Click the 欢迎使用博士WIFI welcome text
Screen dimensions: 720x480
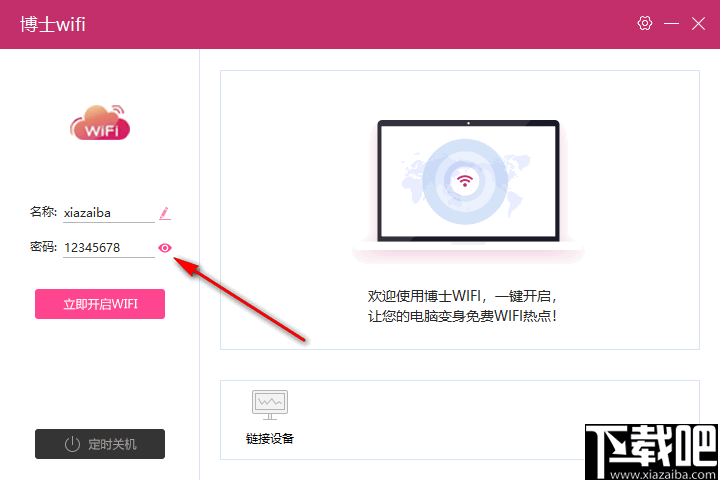462,296
